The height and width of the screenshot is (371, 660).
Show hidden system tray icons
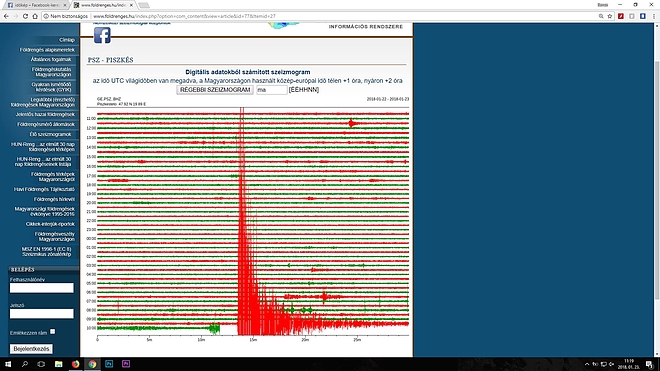[x=587, y=364]
